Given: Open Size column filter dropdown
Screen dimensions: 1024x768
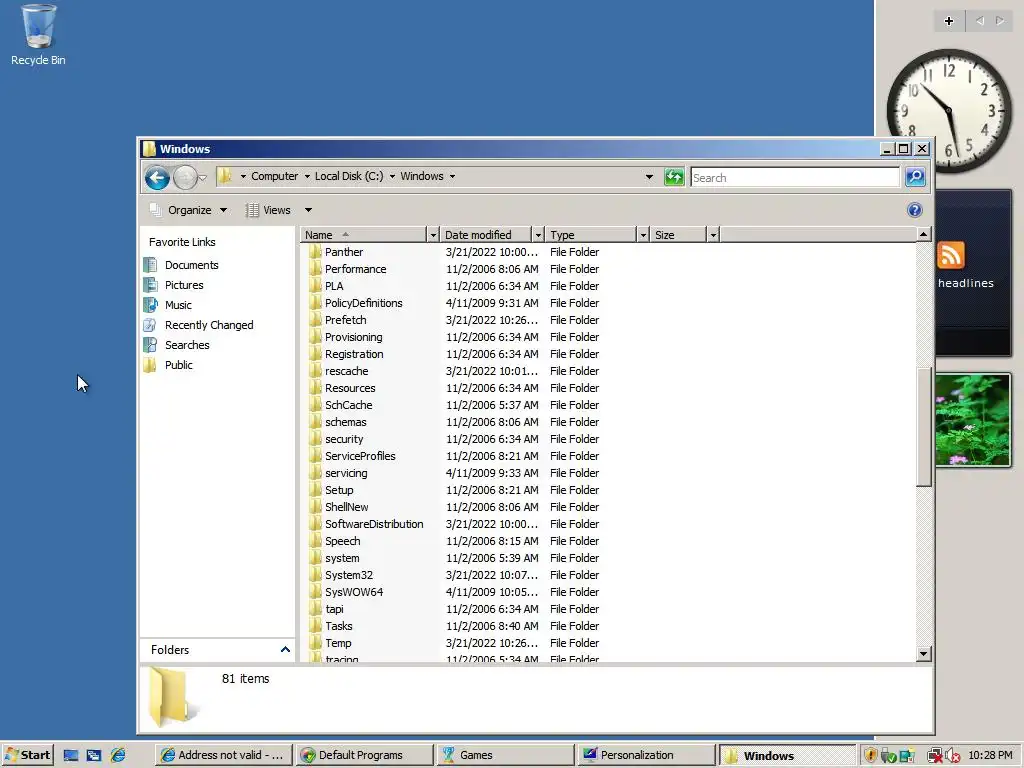Looking at the screenshot, I should coord(713,235).
